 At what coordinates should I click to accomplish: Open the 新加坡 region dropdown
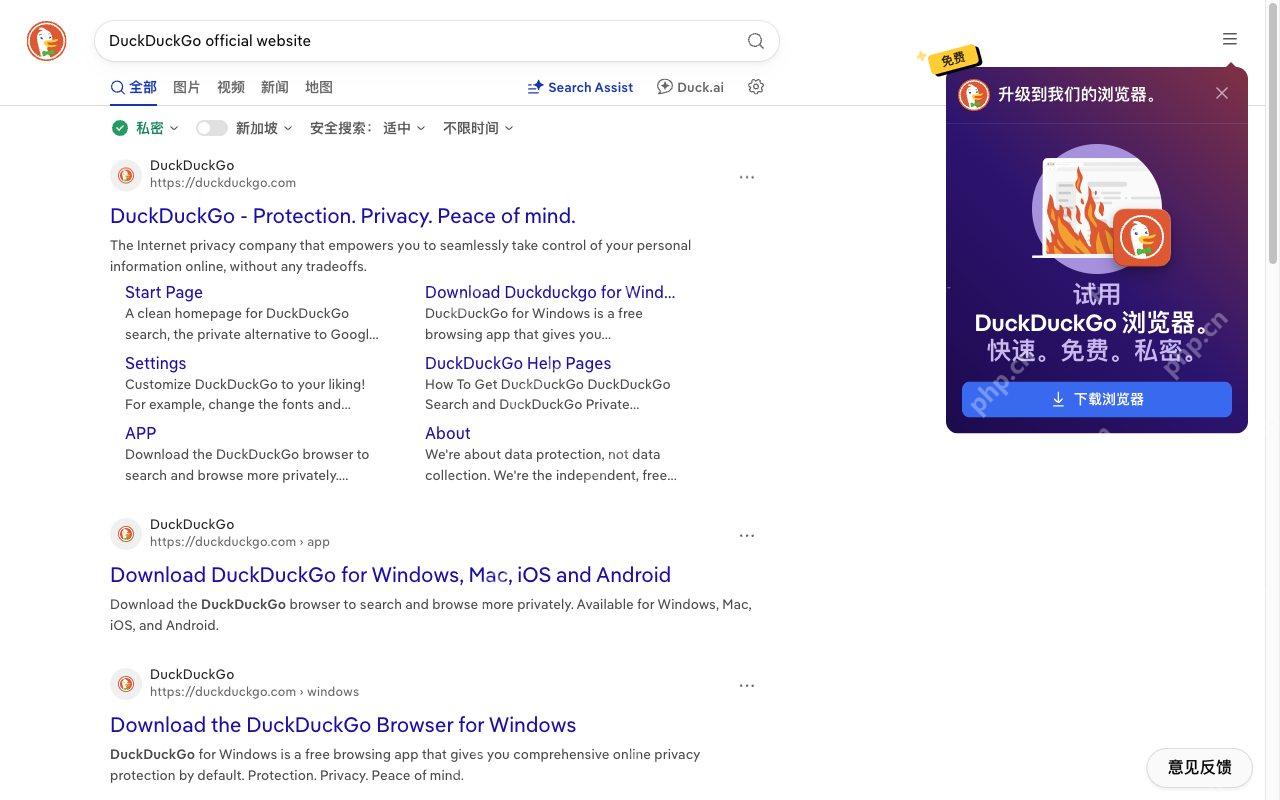[264, 128]
